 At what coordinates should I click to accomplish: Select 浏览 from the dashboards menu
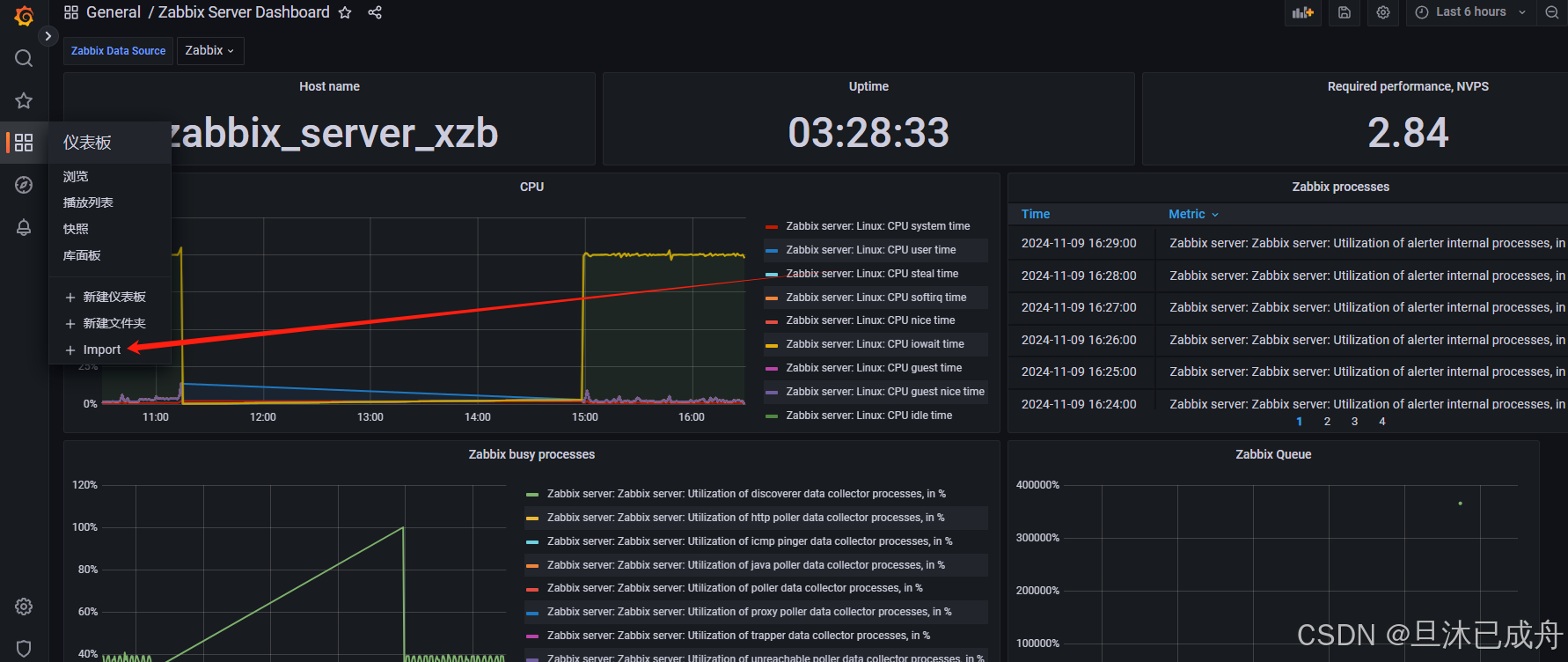[x=76, y=176]
